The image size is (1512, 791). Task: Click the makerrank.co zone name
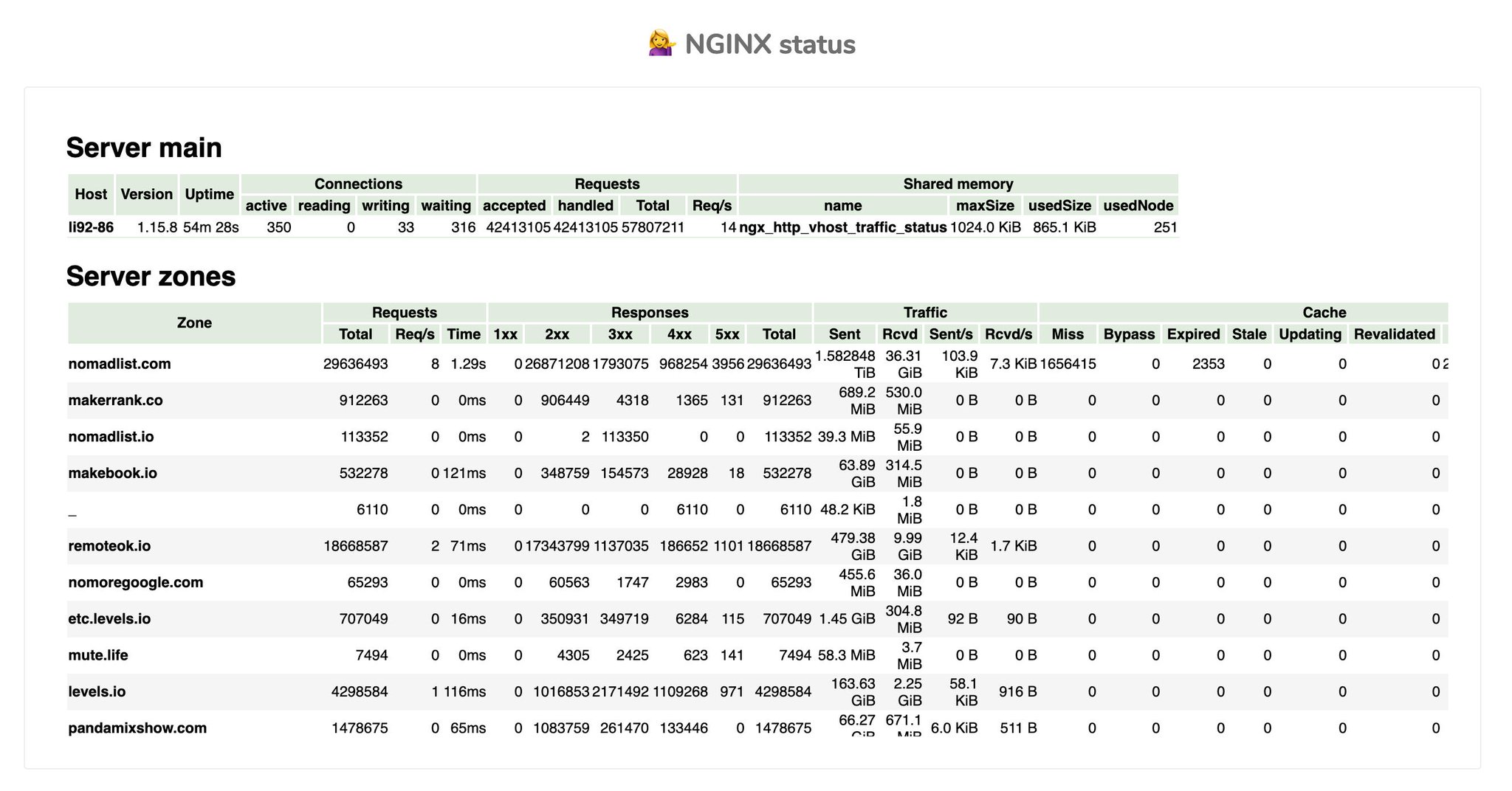115,400
